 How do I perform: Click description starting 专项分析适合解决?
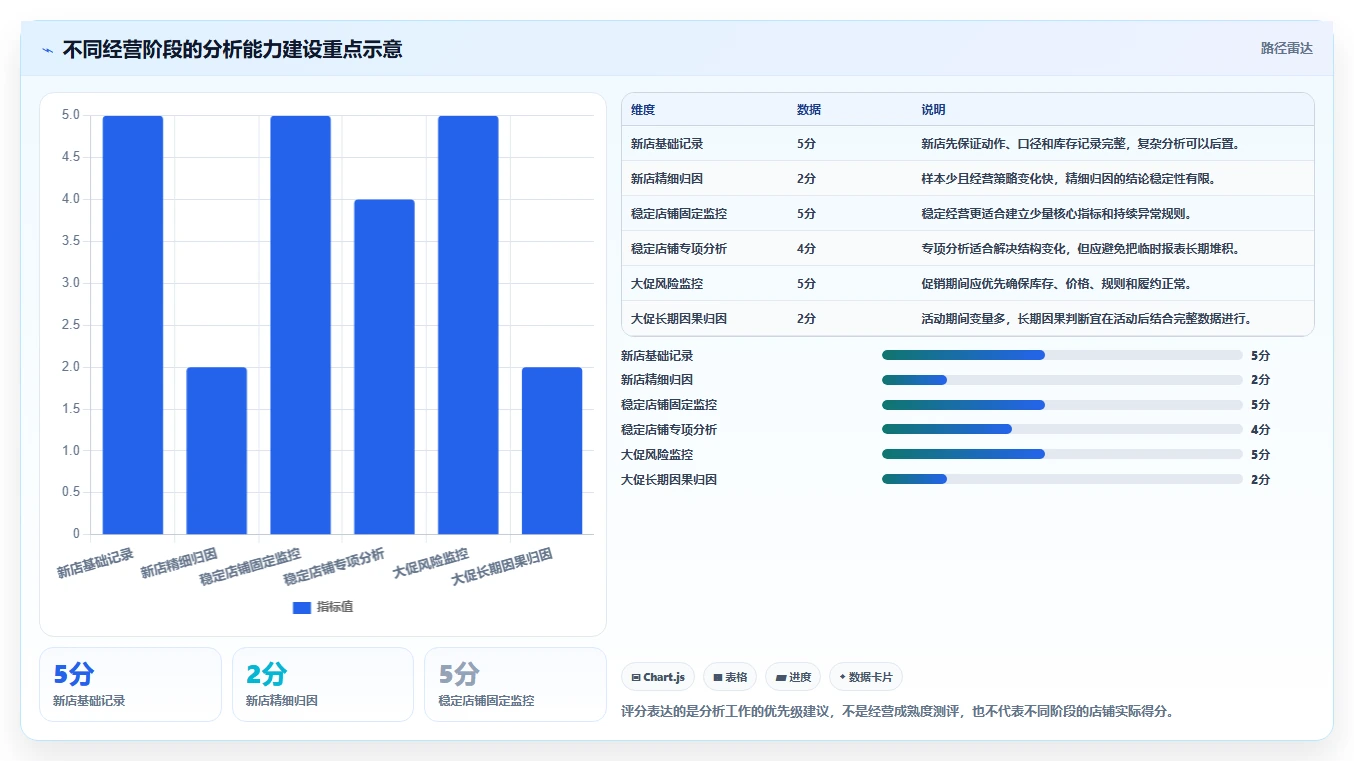(1081, 249)
